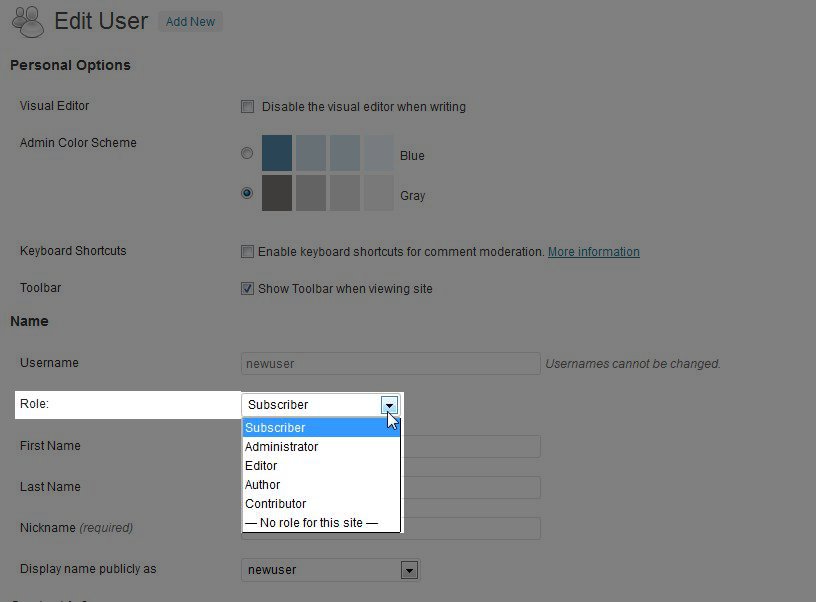Click the disabled Username field
The height and width of the screenshot is (602, 816).
pos(390,364)
